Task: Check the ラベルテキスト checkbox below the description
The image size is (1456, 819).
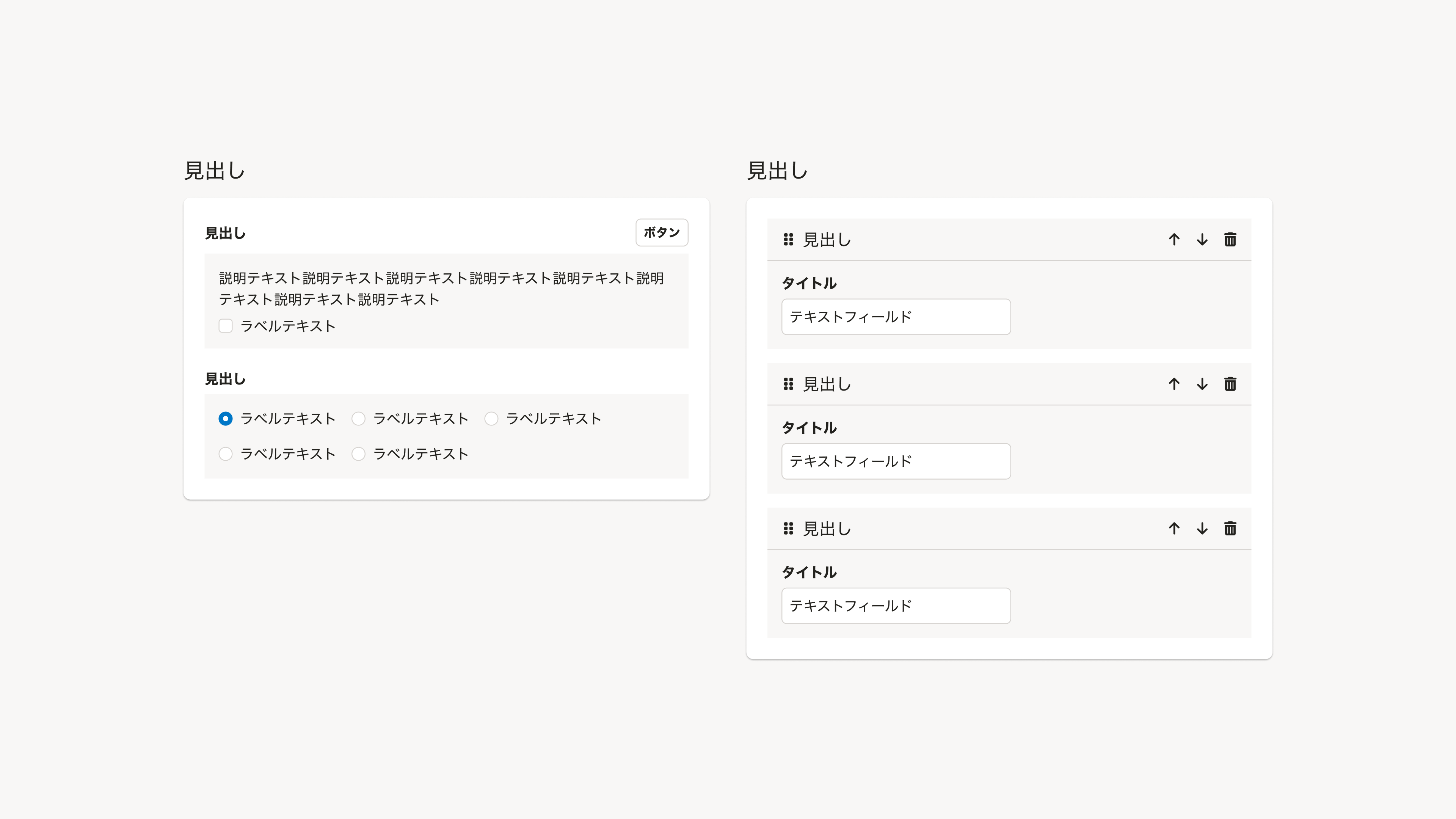Action: pyautogui.click(x=226, y=326)
